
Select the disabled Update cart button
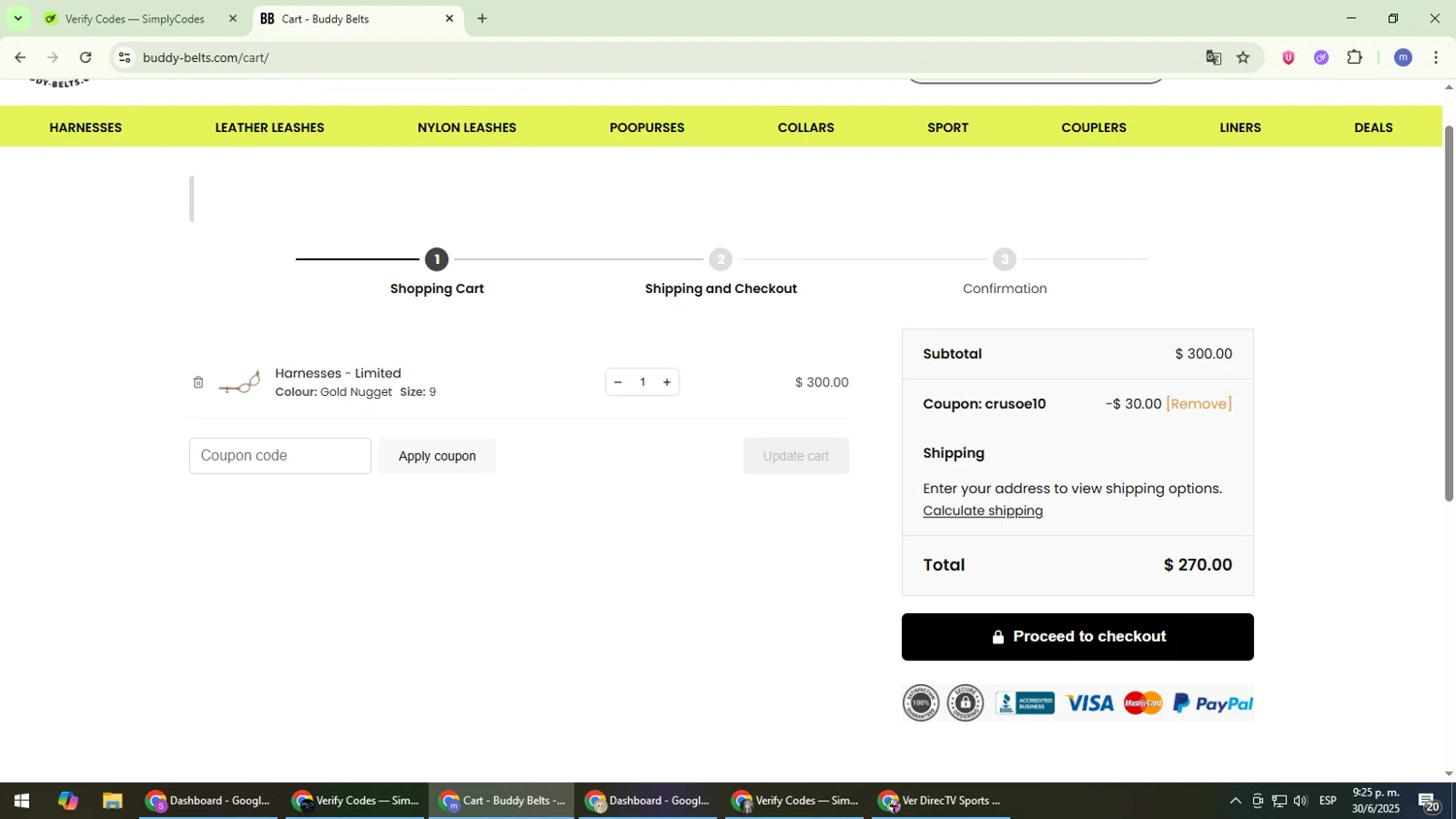point(796,456)
